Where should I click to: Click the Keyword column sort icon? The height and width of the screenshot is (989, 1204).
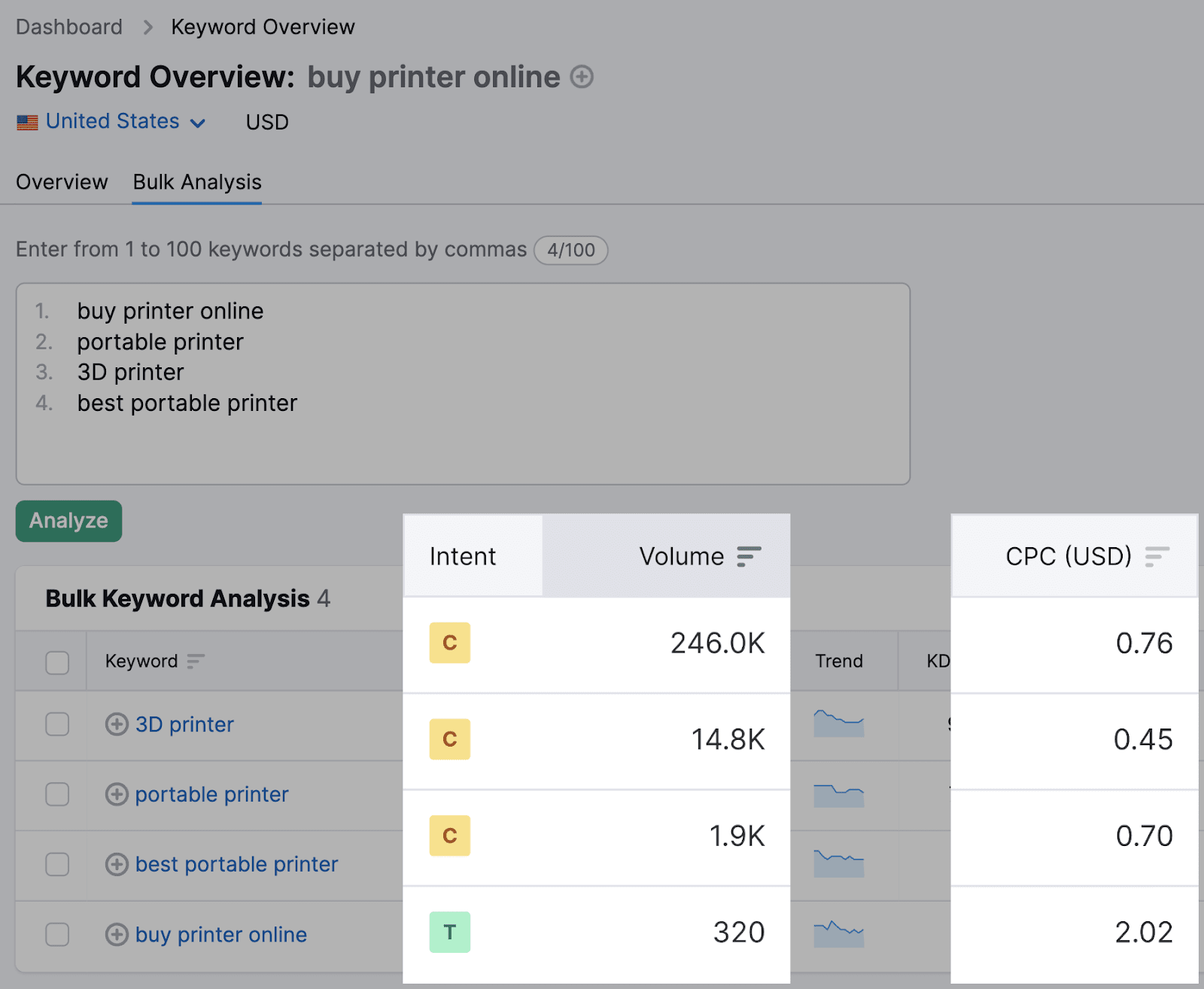point(195,662)
